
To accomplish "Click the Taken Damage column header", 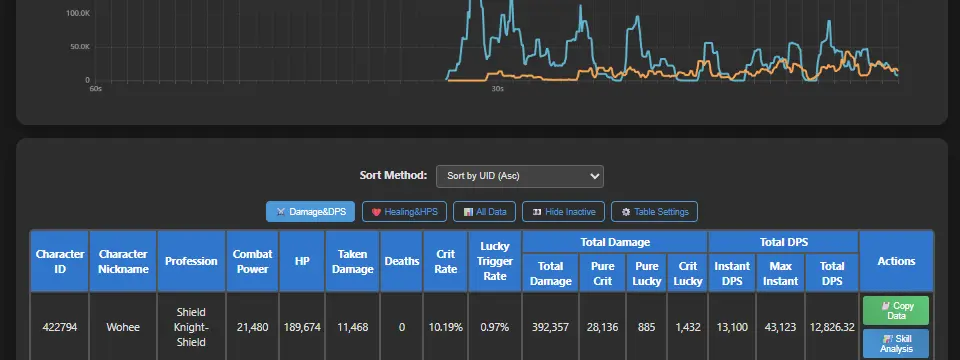I will click(353, 261).
